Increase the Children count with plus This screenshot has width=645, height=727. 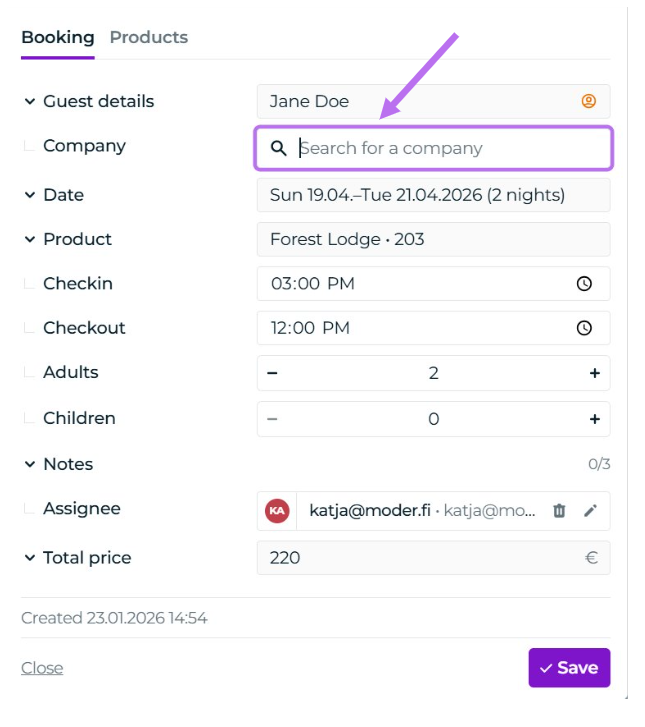(x=594, y=419)
